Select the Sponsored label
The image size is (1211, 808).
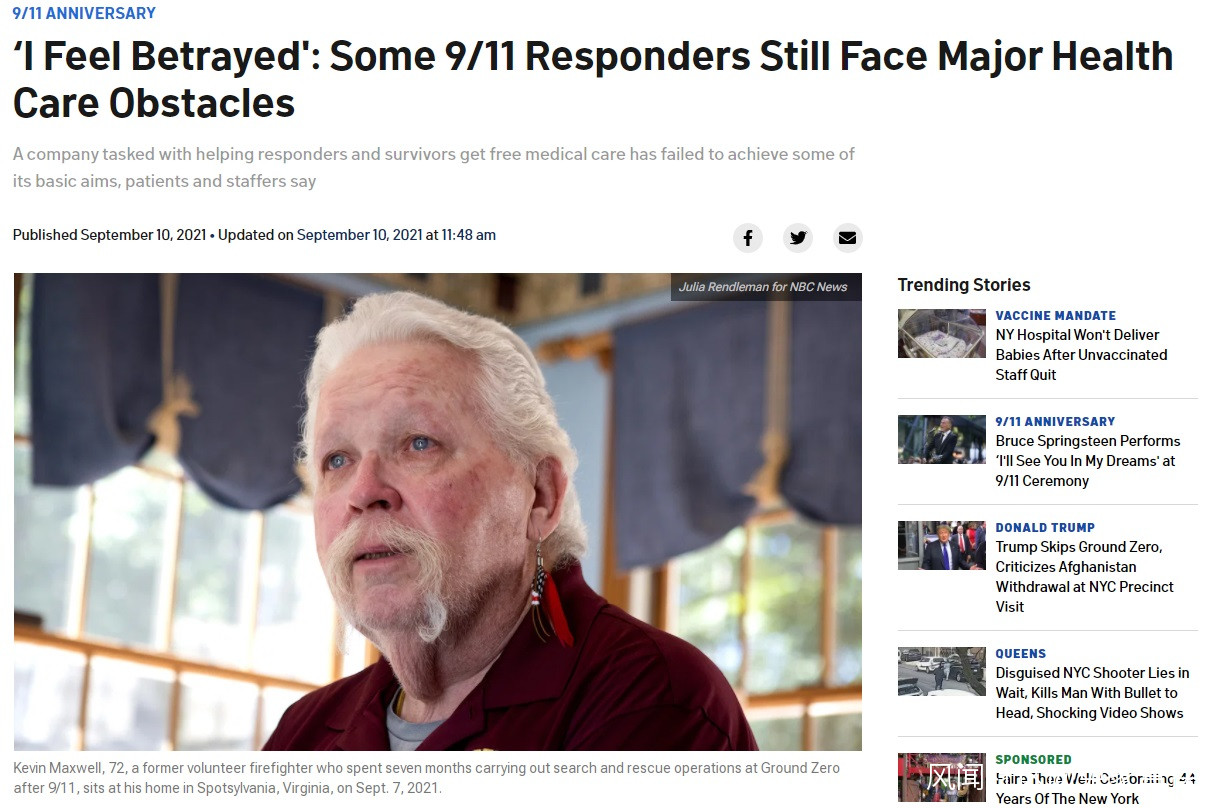(x=1033, y=759)
